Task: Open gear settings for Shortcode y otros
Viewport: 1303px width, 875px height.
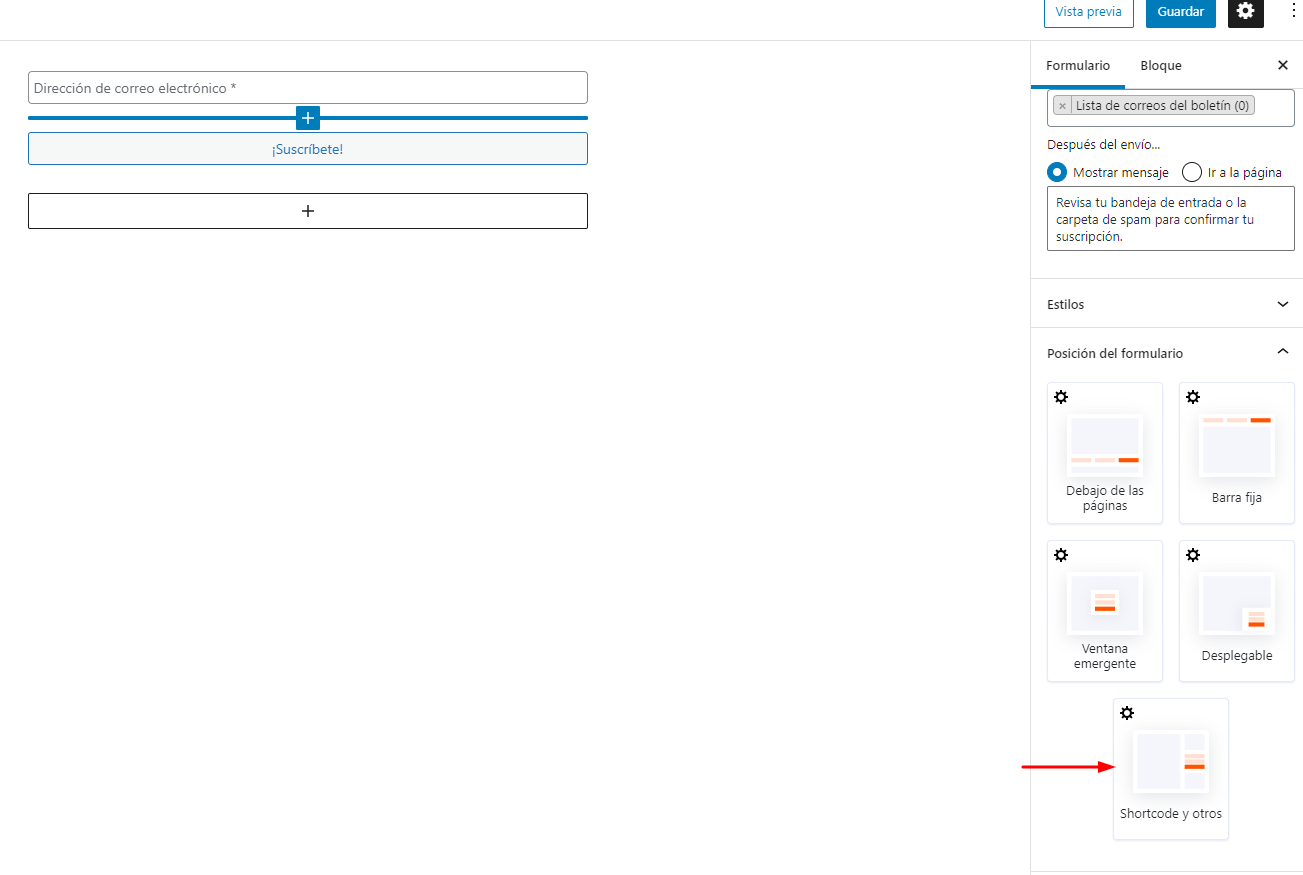Action: [x=1127, y=713]
